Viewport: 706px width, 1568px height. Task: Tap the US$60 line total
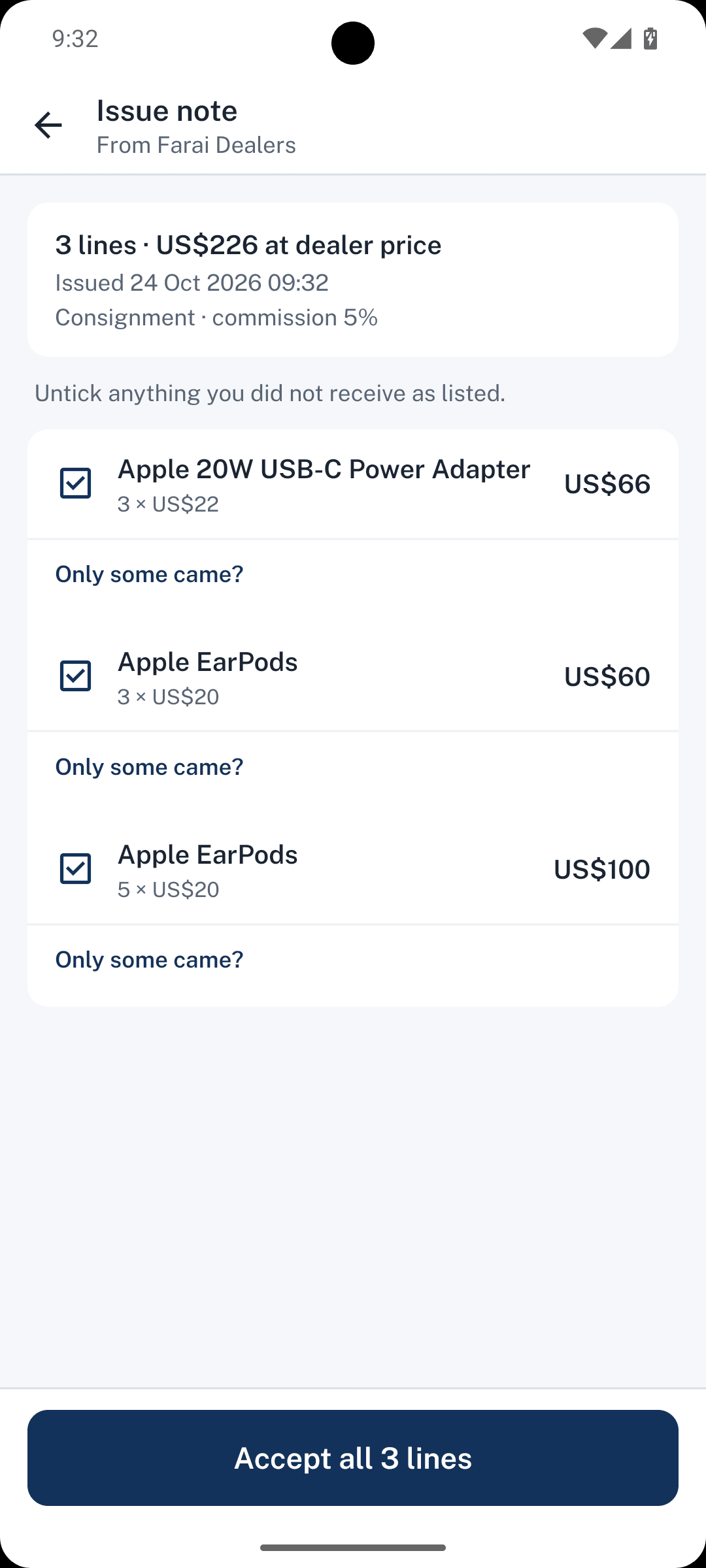(x=607, y=677)
